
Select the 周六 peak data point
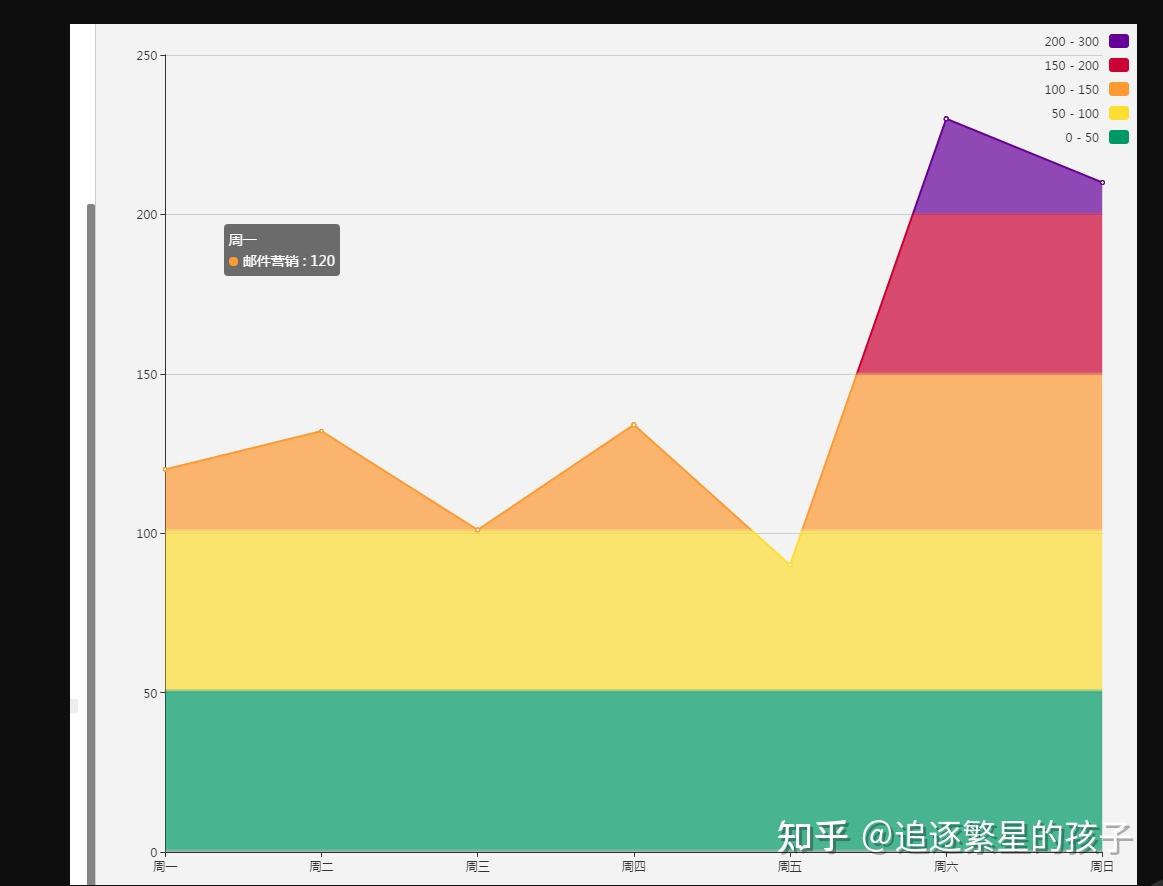tap(946, 119)
